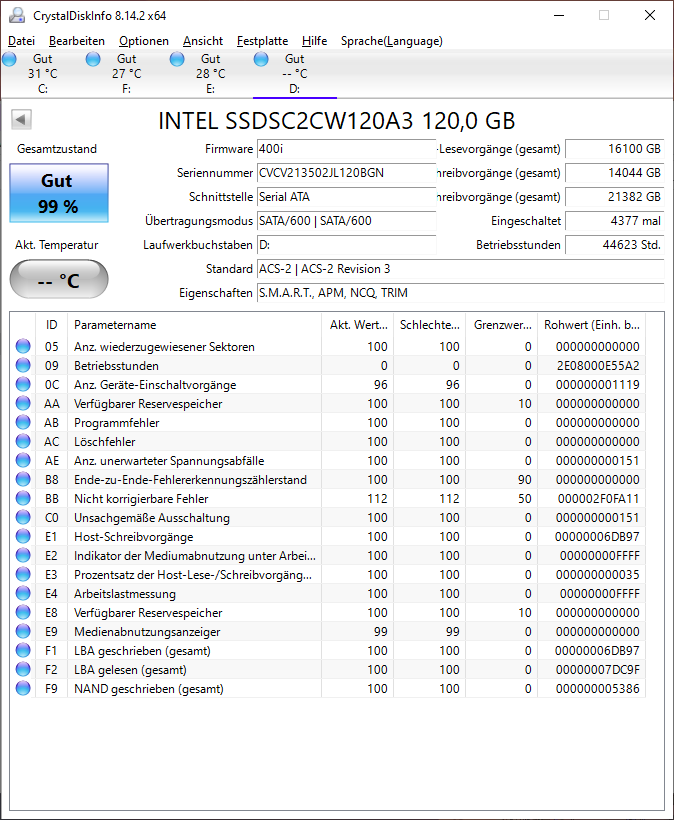
Task: Click status orb beside Löschfehler
Action: coord(23,441)
